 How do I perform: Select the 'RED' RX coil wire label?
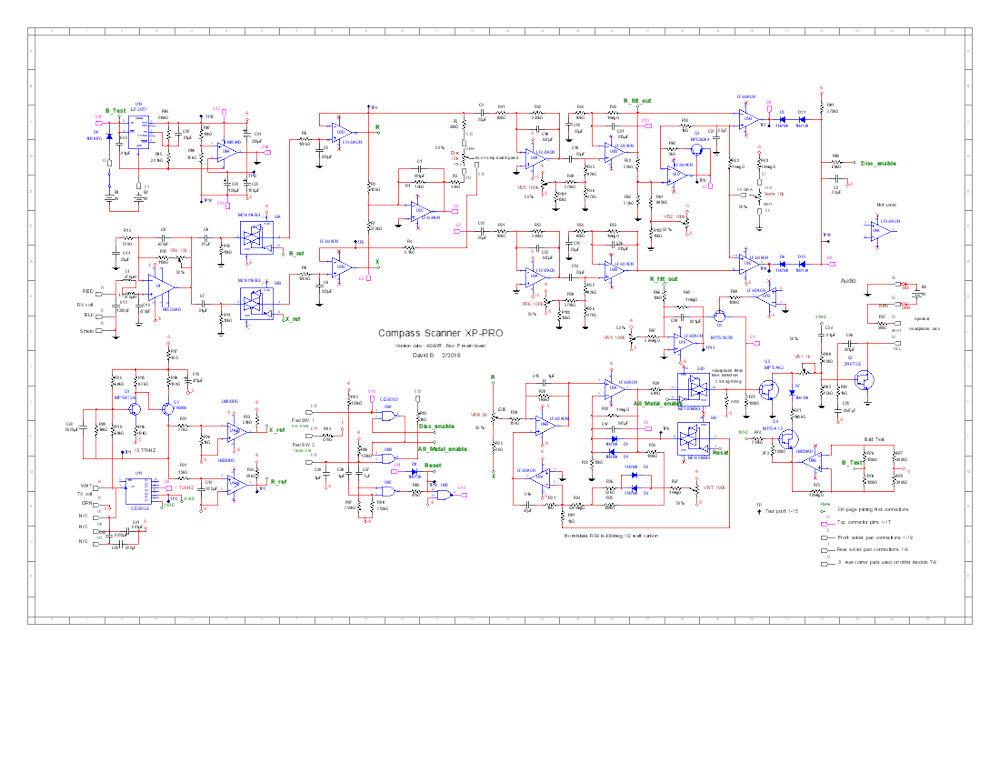[x=88, y=291]
